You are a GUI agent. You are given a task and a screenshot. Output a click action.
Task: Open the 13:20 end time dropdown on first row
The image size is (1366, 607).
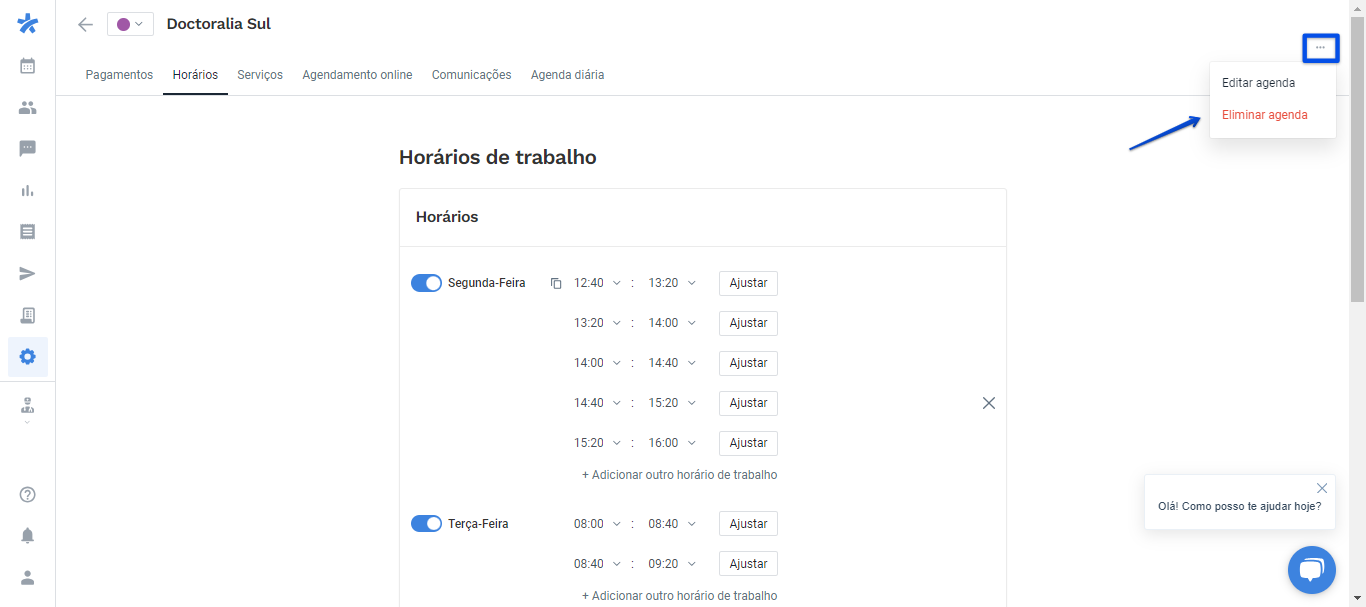click(x=672, y=283)
